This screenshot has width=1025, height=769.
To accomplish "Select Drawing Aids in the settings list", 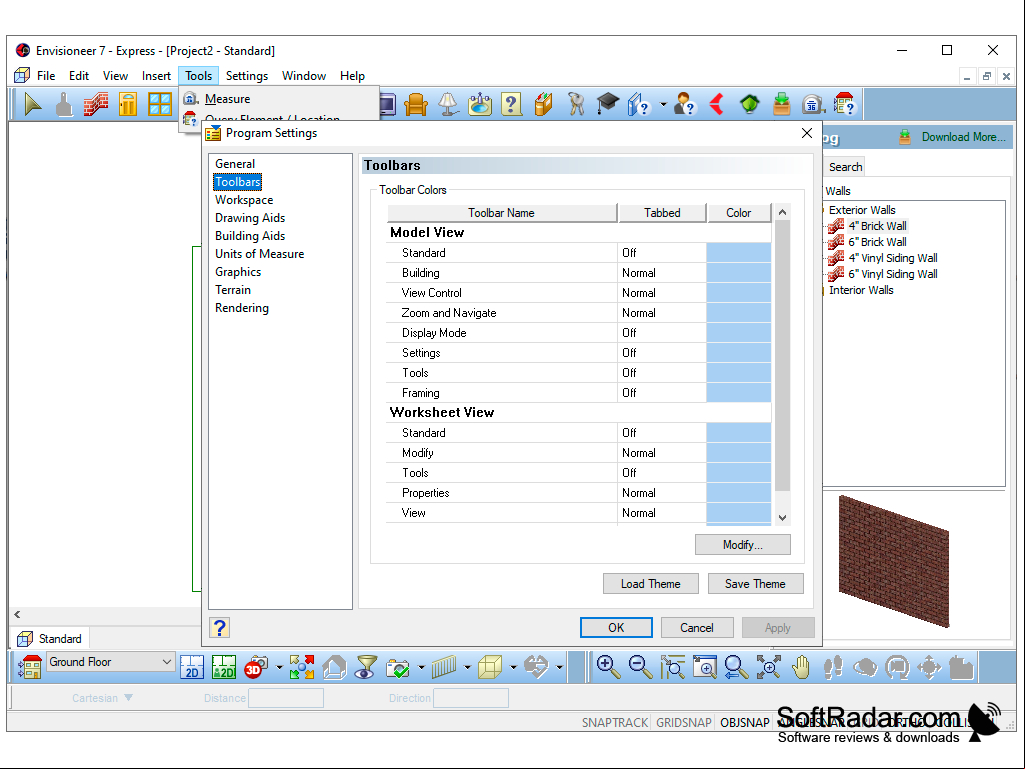I will pos(250,218).
